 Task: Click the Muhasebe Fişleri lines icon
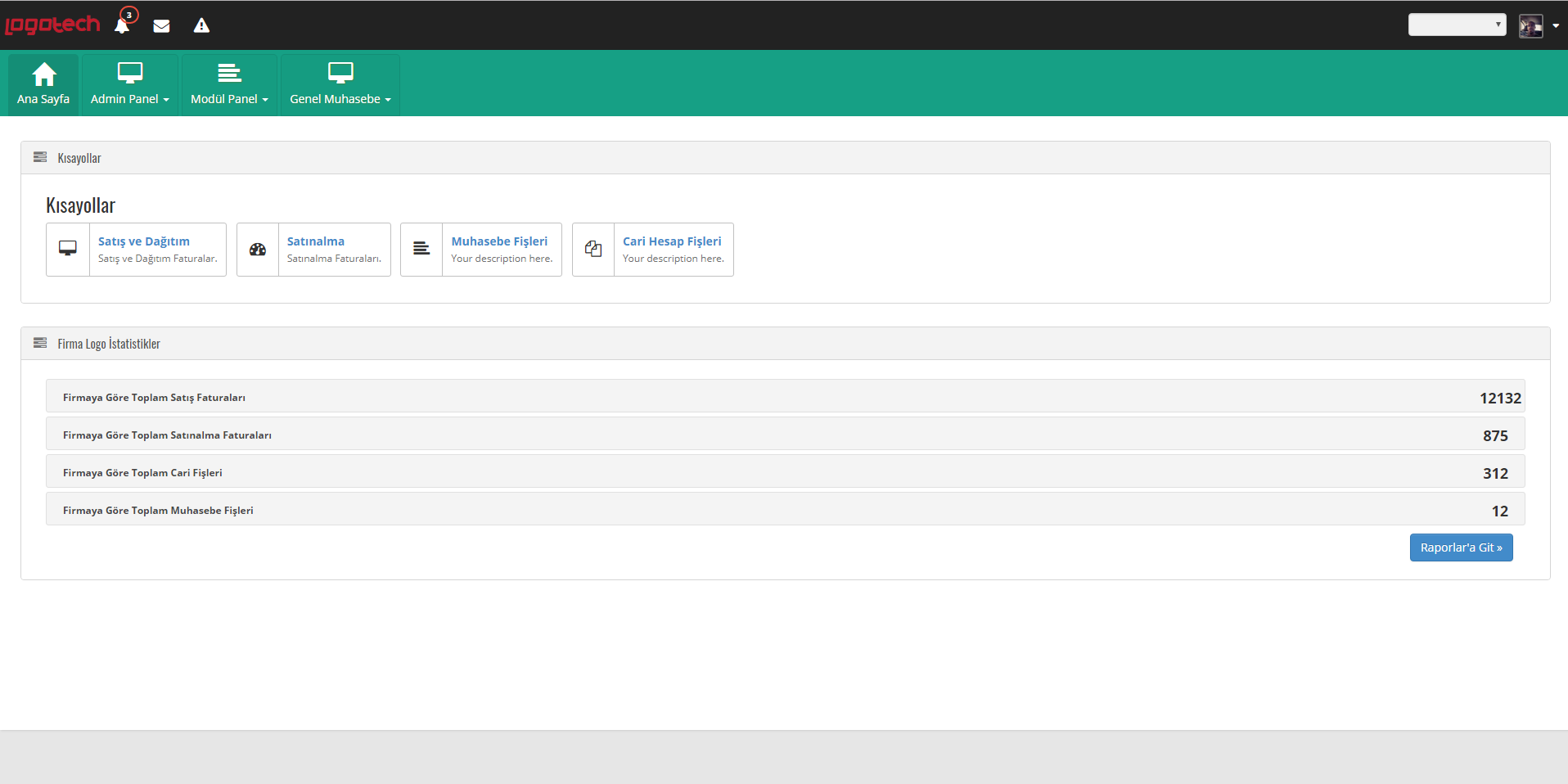pyautogui.click(x=421, y=249)
